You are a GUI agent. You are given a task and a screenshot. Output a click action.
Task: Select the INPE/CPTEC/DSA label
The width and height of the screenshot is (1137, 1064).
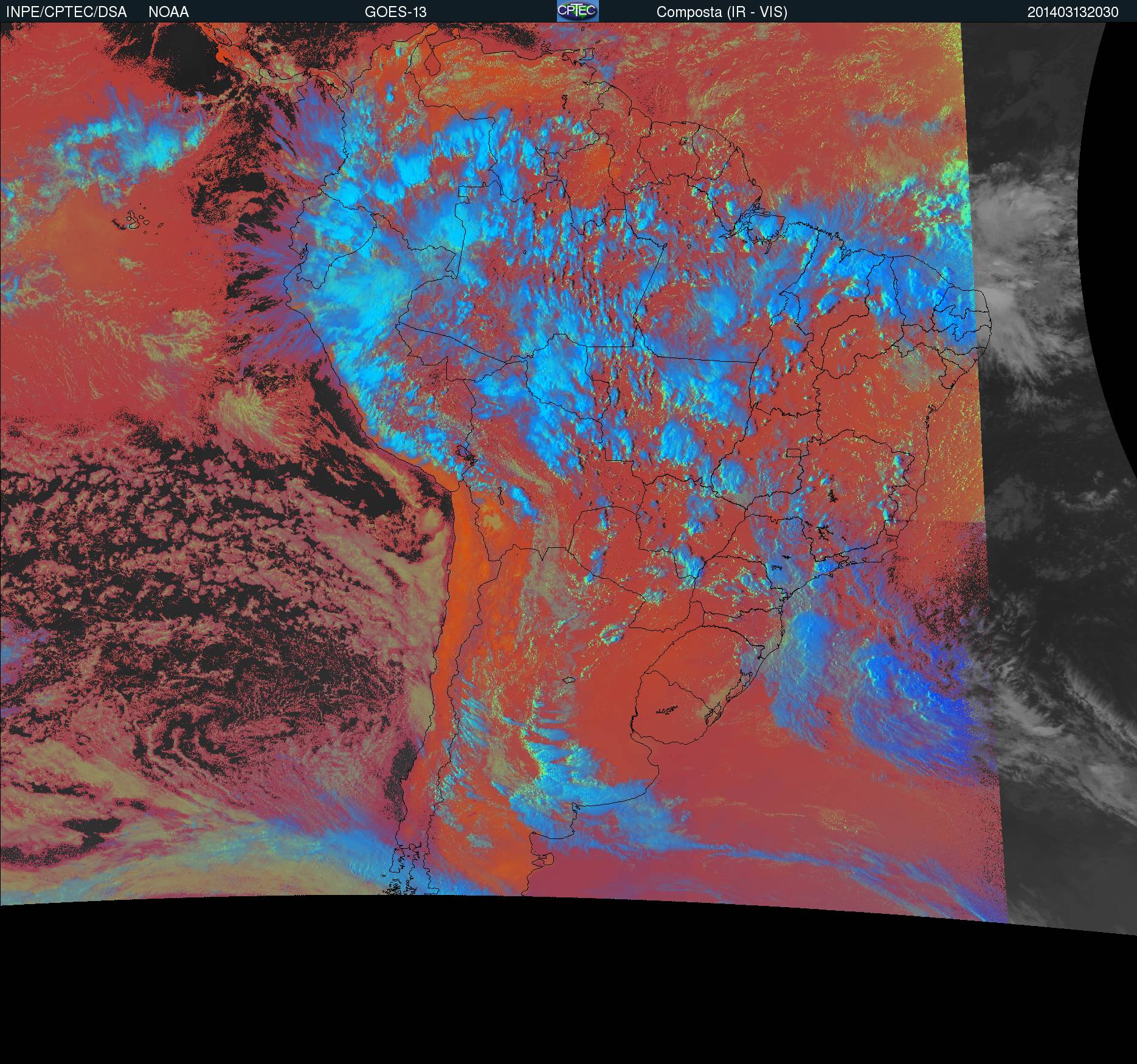tap(66, 12)
